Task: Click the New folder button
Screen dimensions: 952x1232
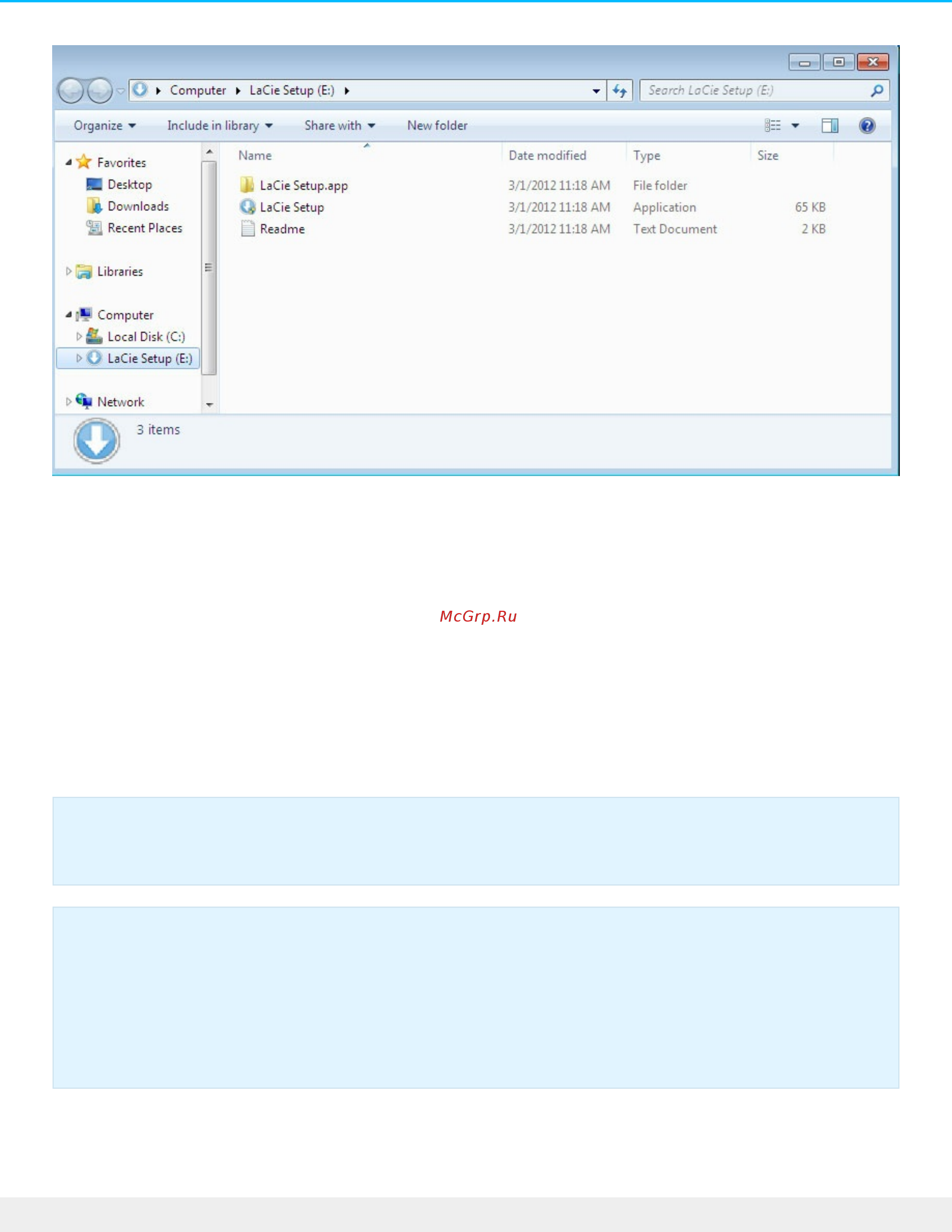Action: pos(437,125)
